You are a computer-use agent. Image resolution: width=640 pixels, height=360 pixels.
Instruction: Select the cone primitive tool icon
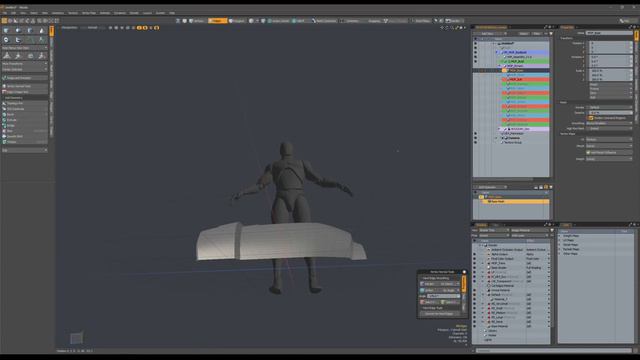click(x=42, y=31)
